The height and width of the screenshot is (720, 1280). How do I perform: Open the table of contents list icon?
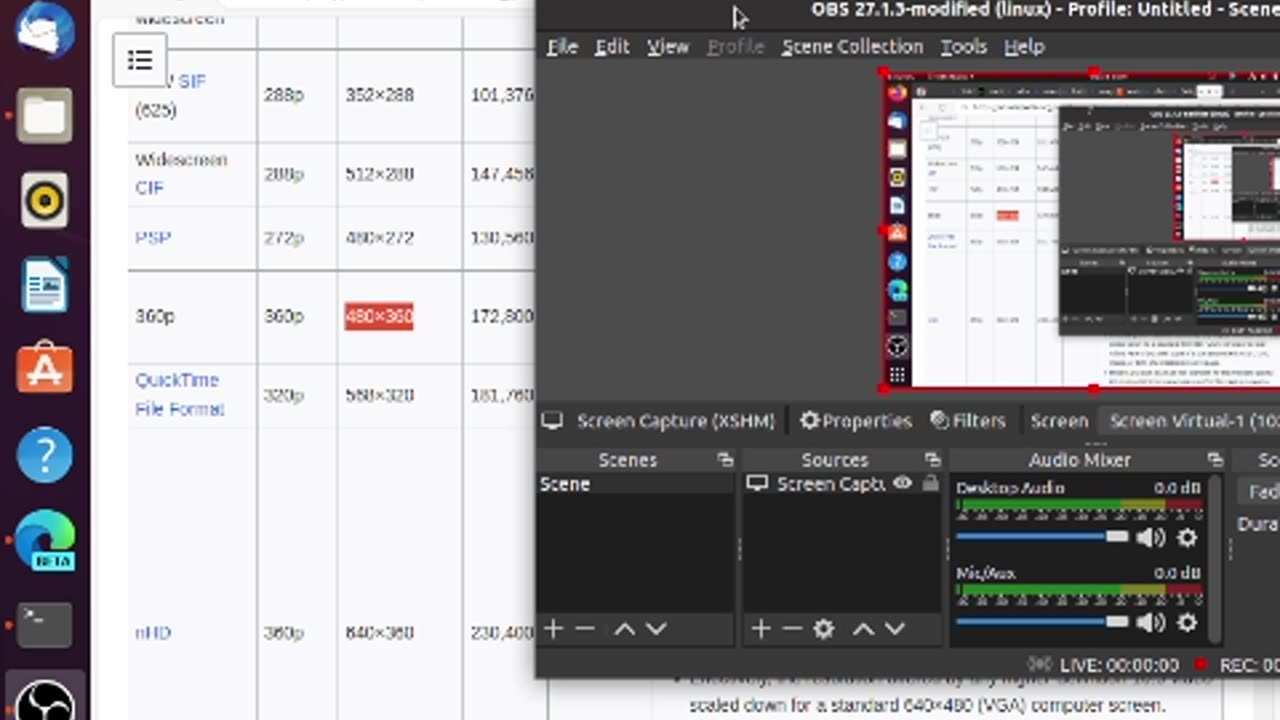(x=140, y=60)
